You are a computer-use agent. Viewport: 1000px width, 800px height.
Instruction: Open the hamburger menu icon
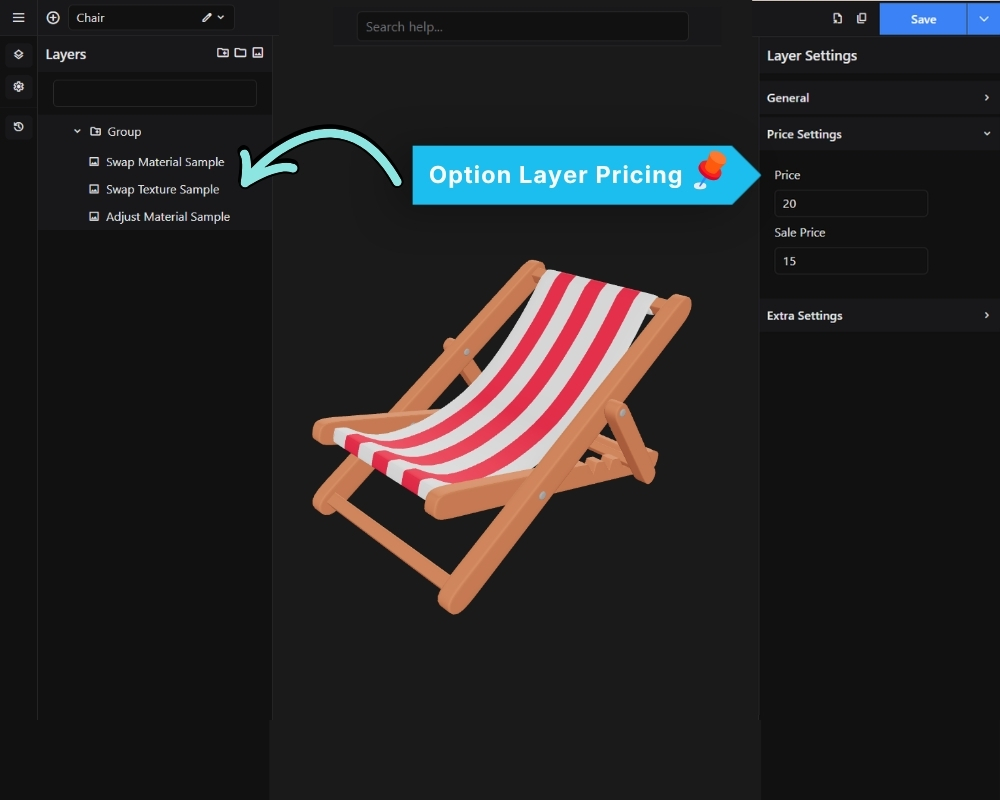[18, 18]
